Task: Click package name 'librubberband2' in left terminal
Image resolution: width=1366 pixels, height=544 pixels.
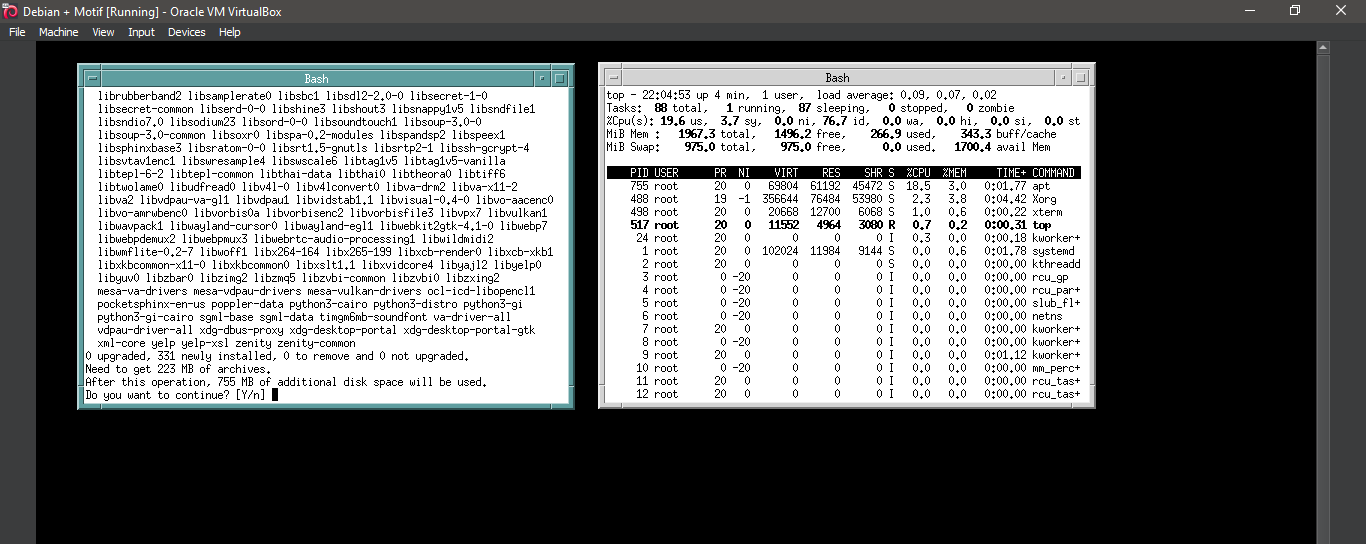Action: [140, 95]
